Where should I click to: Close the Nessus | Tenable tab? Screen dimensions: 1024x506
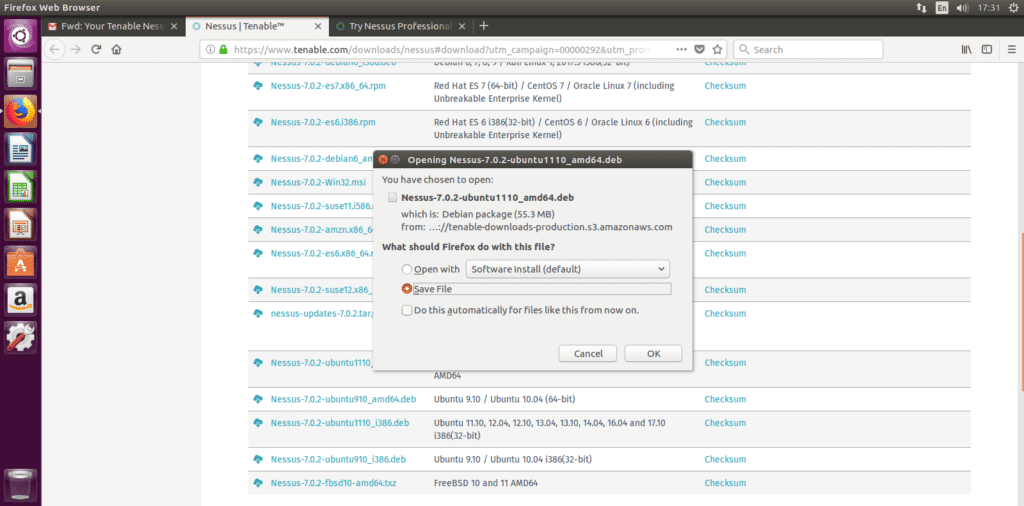pos(317,26)
